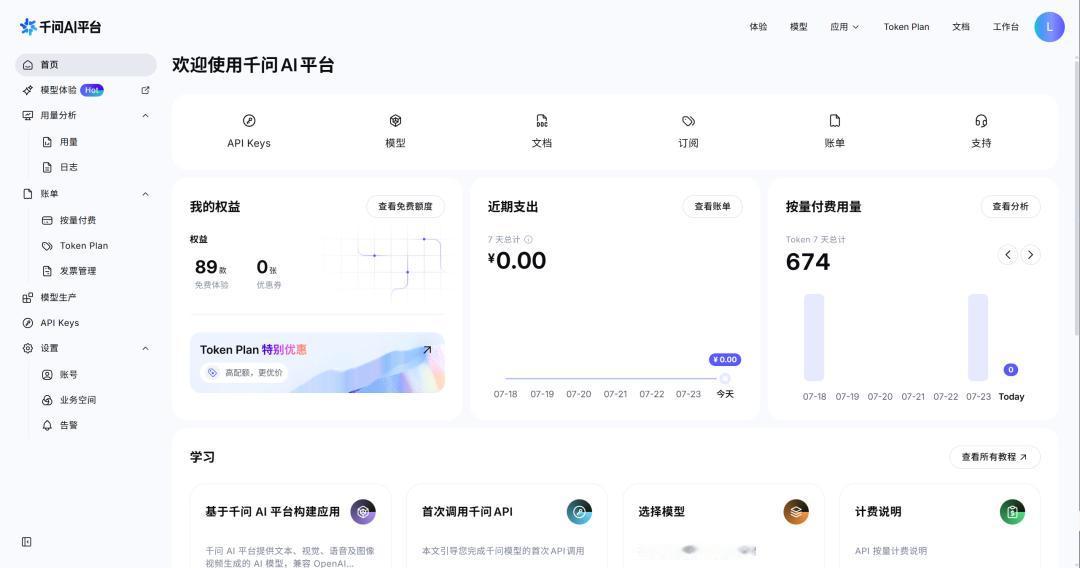
Task: Open 文档 in the top navigation
Action: pos(961,27)
